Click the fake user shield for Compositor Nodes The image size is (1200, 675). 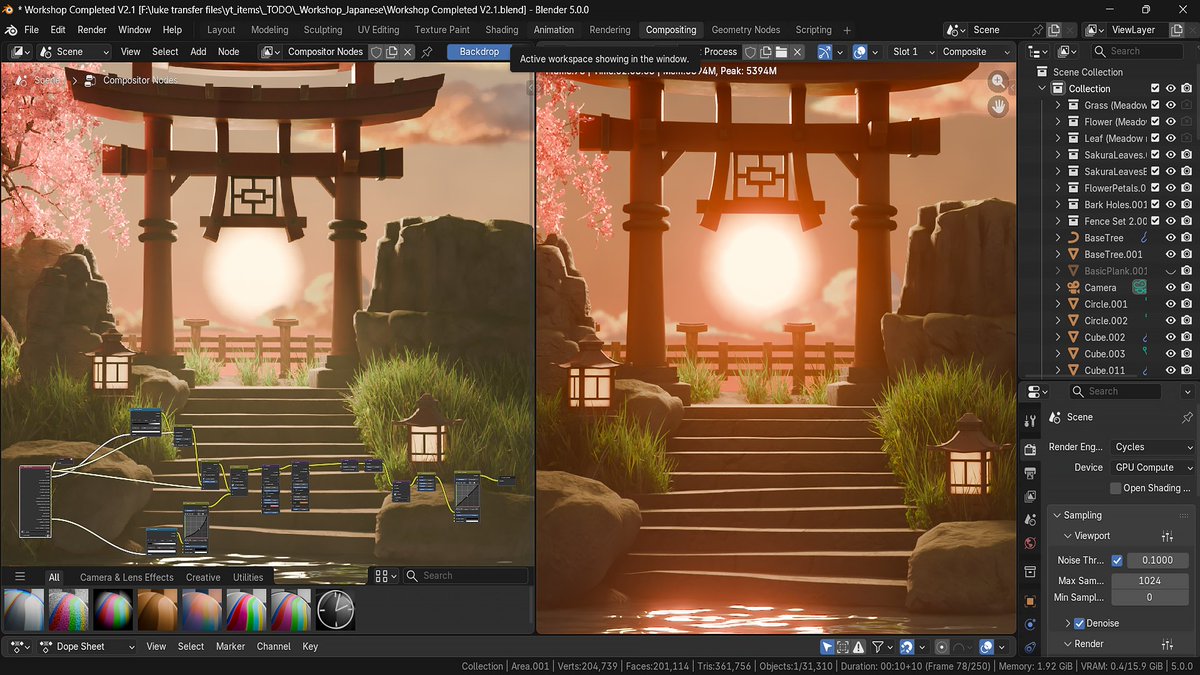(x=376, y=52)
